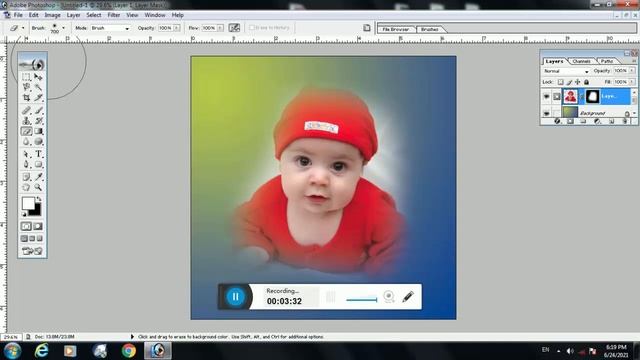Select the Lasso tool
Viewport: 640px width, 360px height.
(27, 87)
